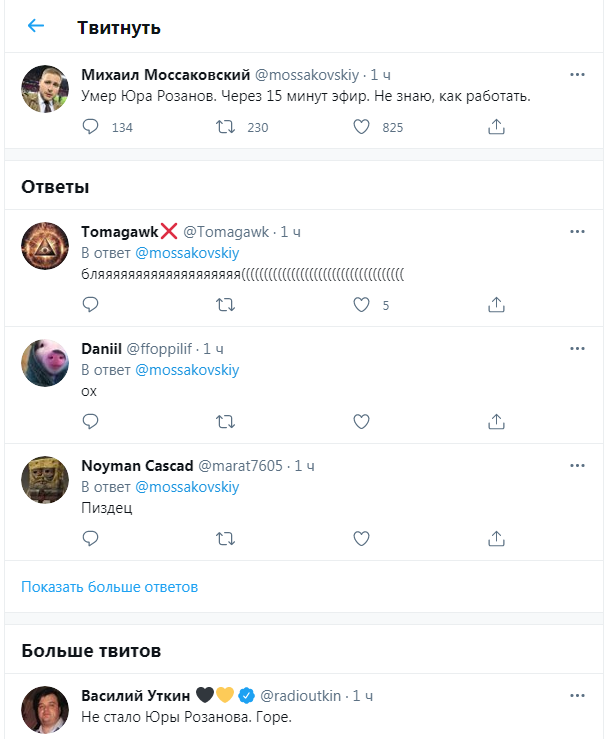Like Tomagawk's reply with 5 likes
The image size is (611, 739).
coord(362,304)
